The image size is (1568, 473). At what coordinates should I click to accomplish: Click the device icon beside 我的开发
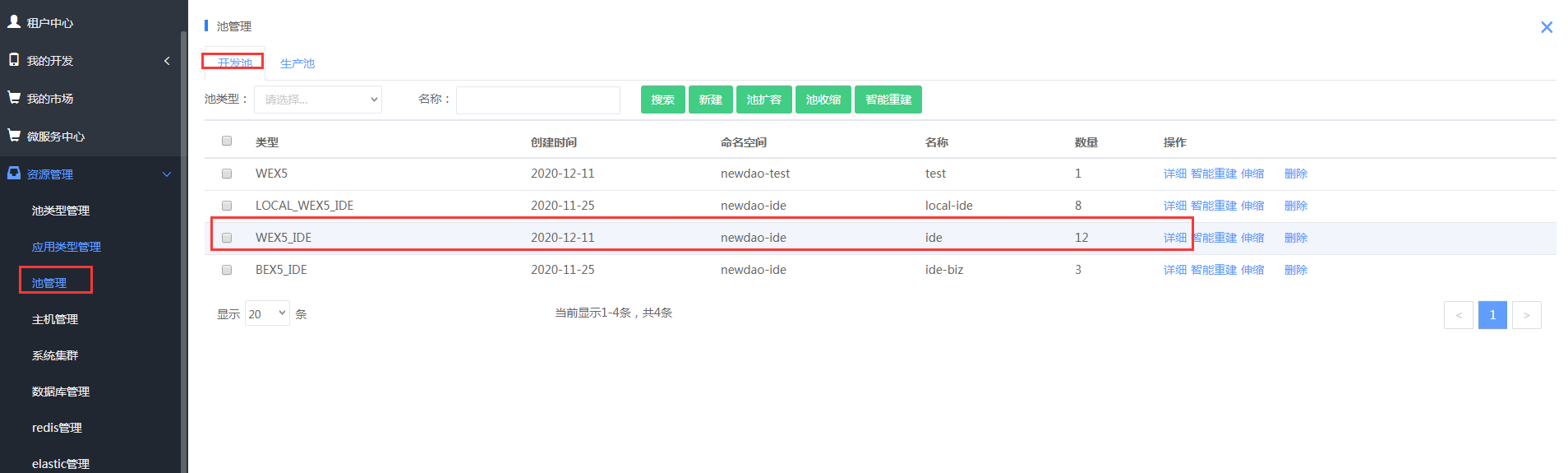(x=14, y=60)
